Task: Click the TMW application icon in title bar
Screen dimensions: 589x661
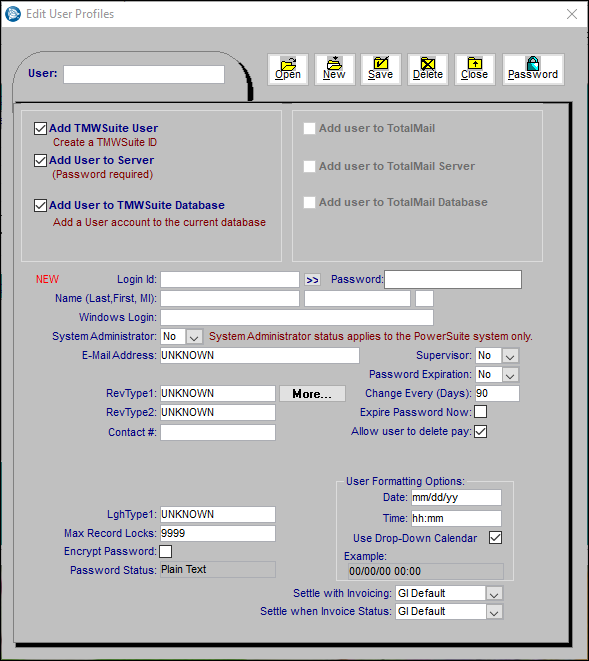Action: [x=13, y=14]
